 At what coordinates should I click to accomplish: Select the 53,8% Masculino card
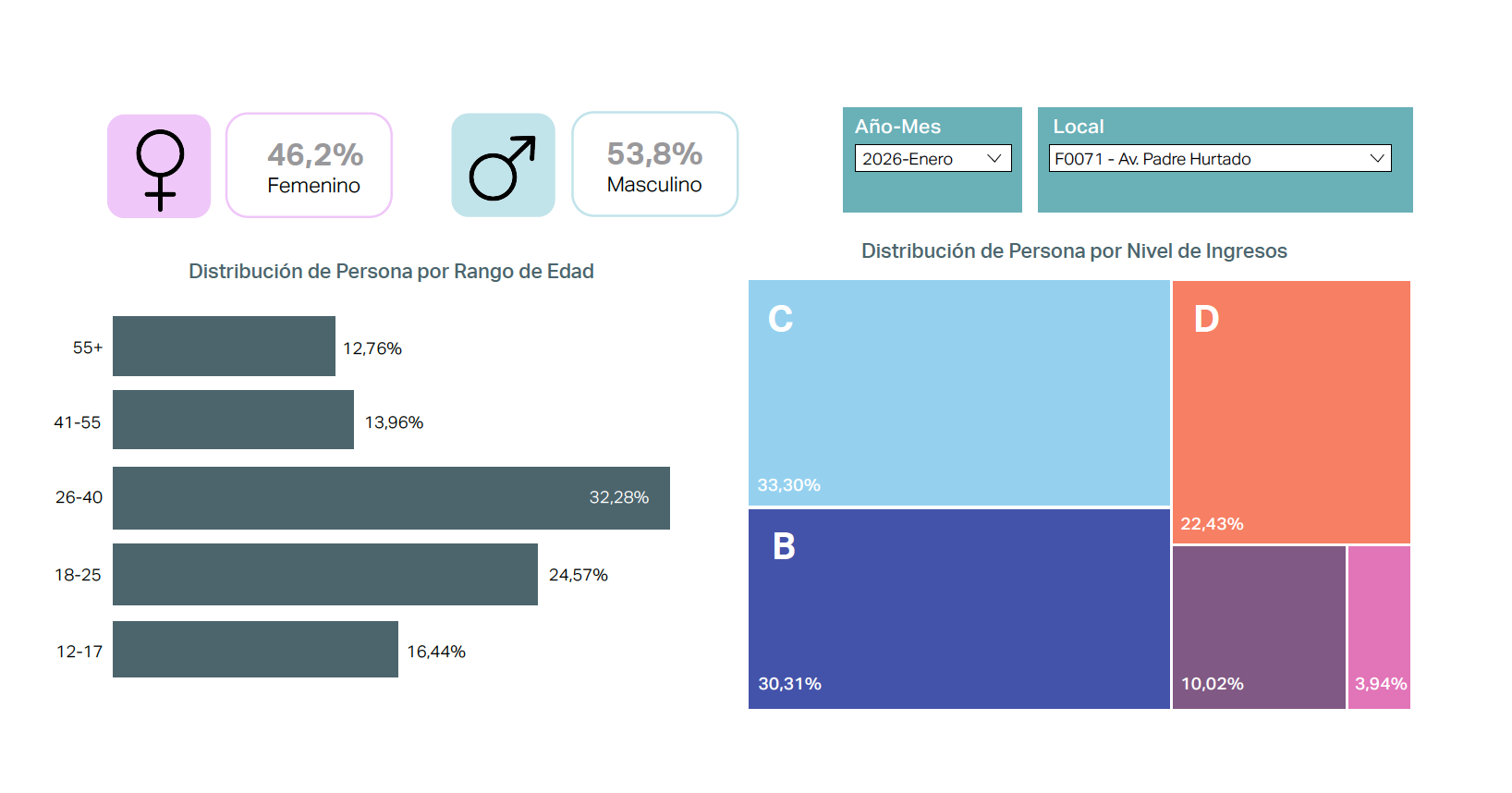click(x=654, y=165)
